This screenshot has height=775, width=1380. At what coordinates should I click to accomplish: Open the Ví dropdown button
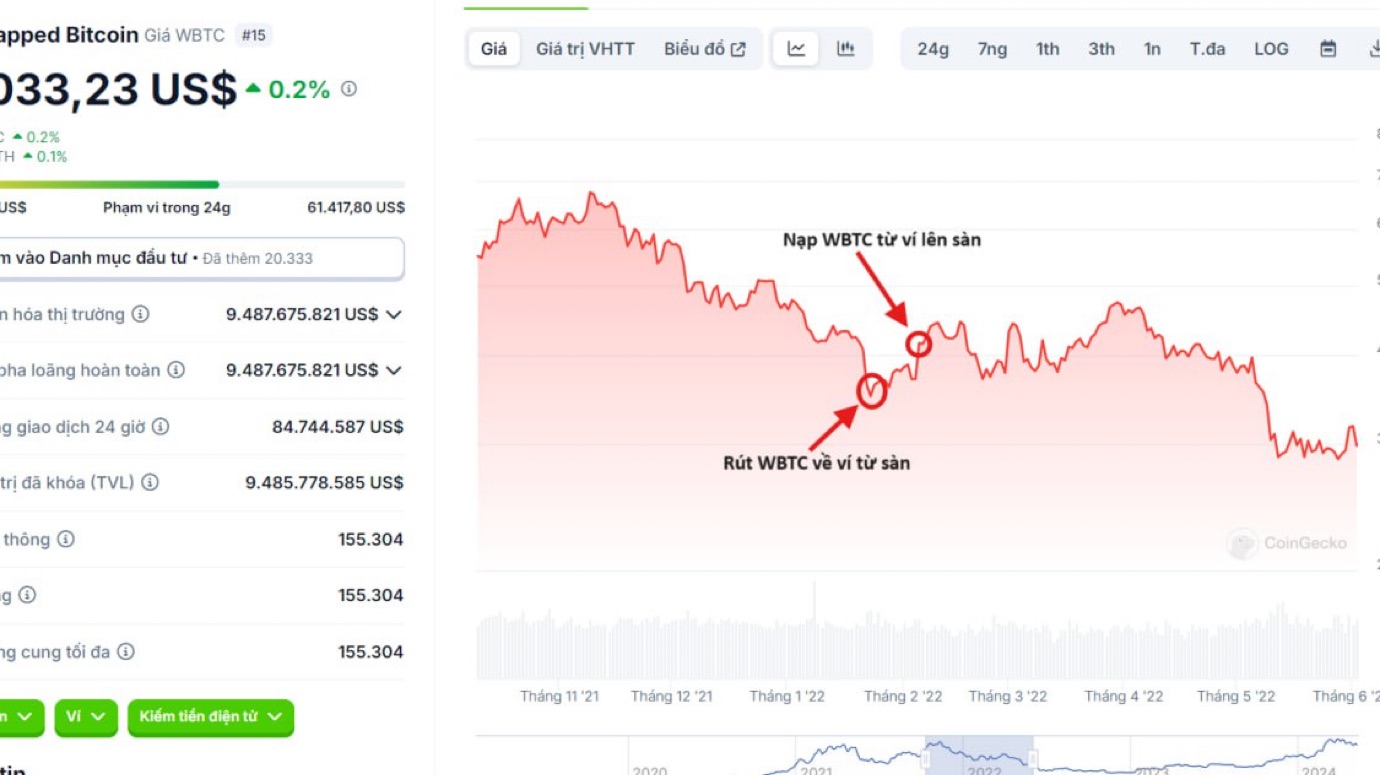pyautogui.click(x=85, y=717)
